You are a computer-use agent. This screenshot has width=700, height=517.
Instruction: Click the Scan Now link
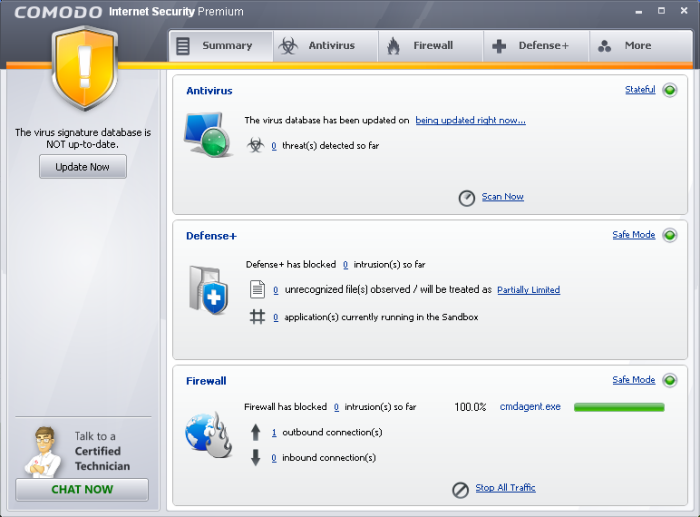pos(502,196)
